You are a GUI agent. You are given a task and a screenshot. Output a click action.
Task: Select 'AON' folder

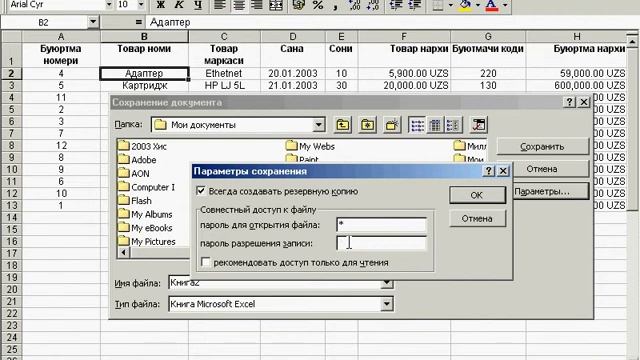tap(134, 173)
